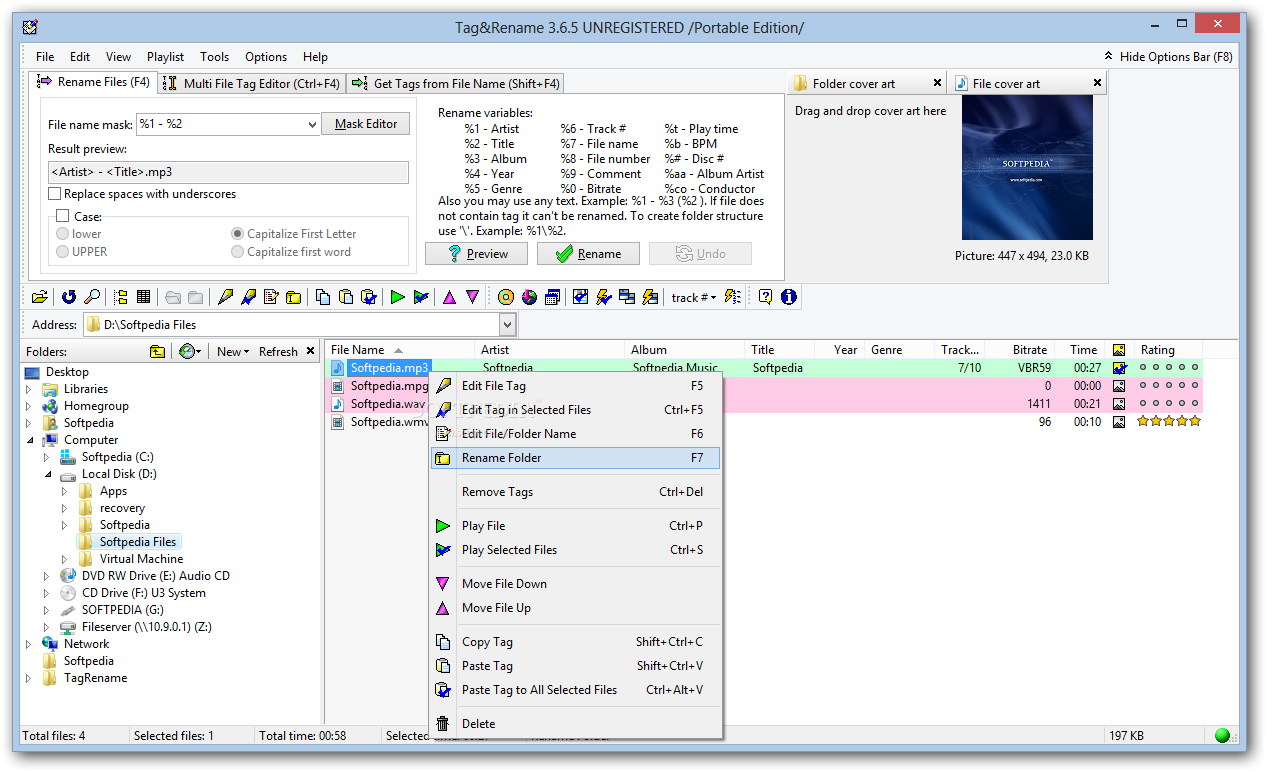Click the blue info toolbar icon
The image size is (1267, 772).
tap(788, 297)
